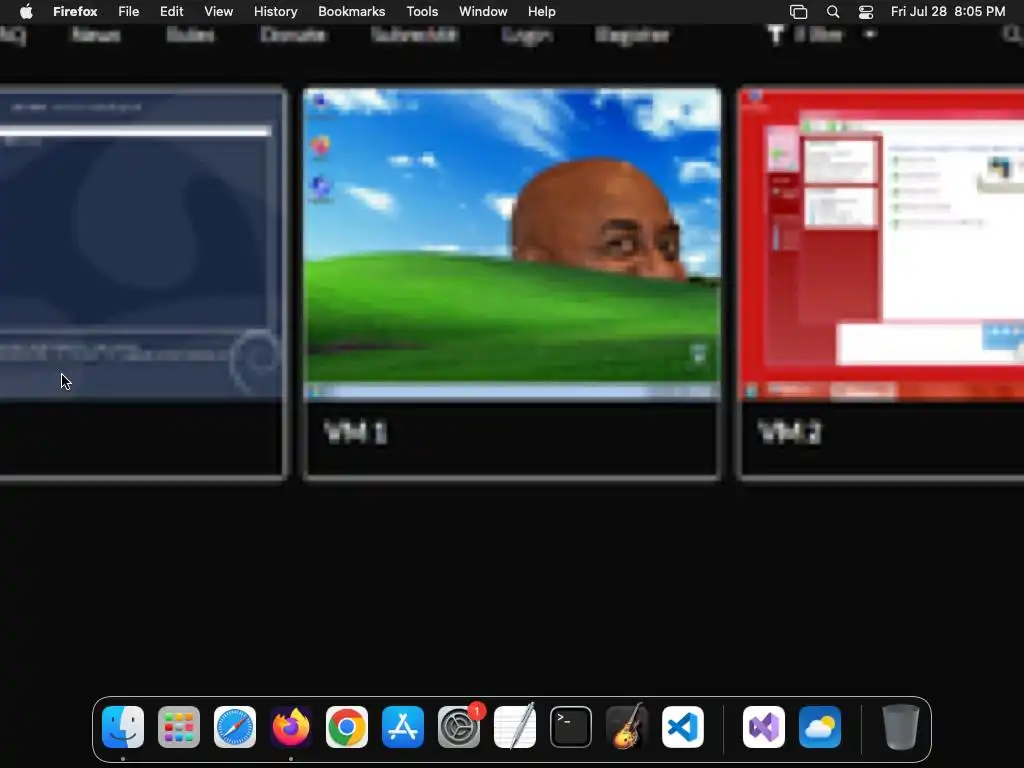The height and width of the screenshot is (768, 1024).
Task: Open the Trash in the dock
Action: tap(901, 727)
